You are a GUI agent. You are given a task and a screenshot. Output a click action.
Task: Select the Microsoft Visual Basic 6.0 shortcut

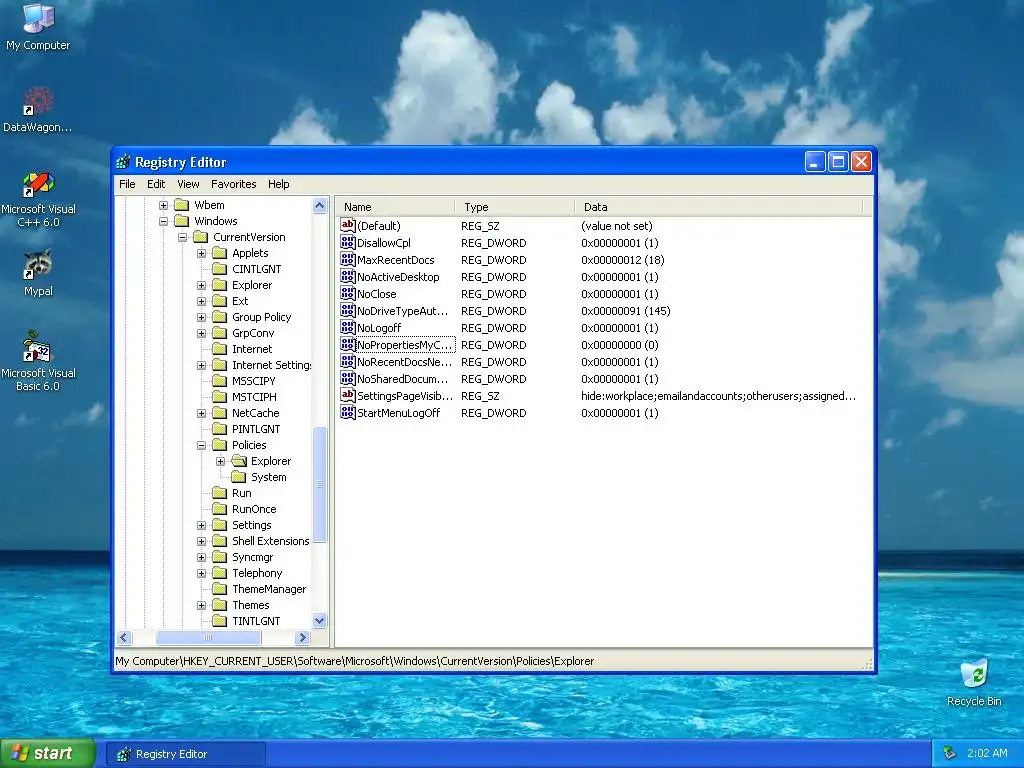pos(38,361)
